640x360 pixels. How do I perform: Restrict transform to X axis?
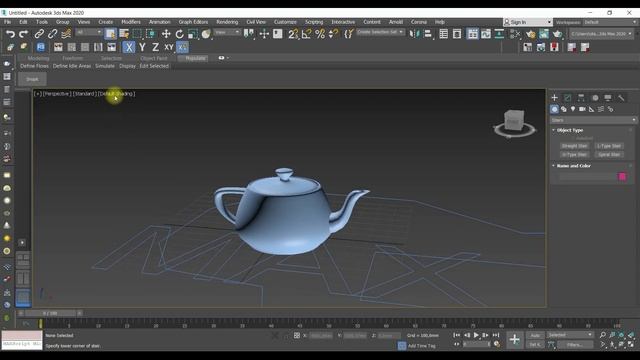[x=129, y=47]
